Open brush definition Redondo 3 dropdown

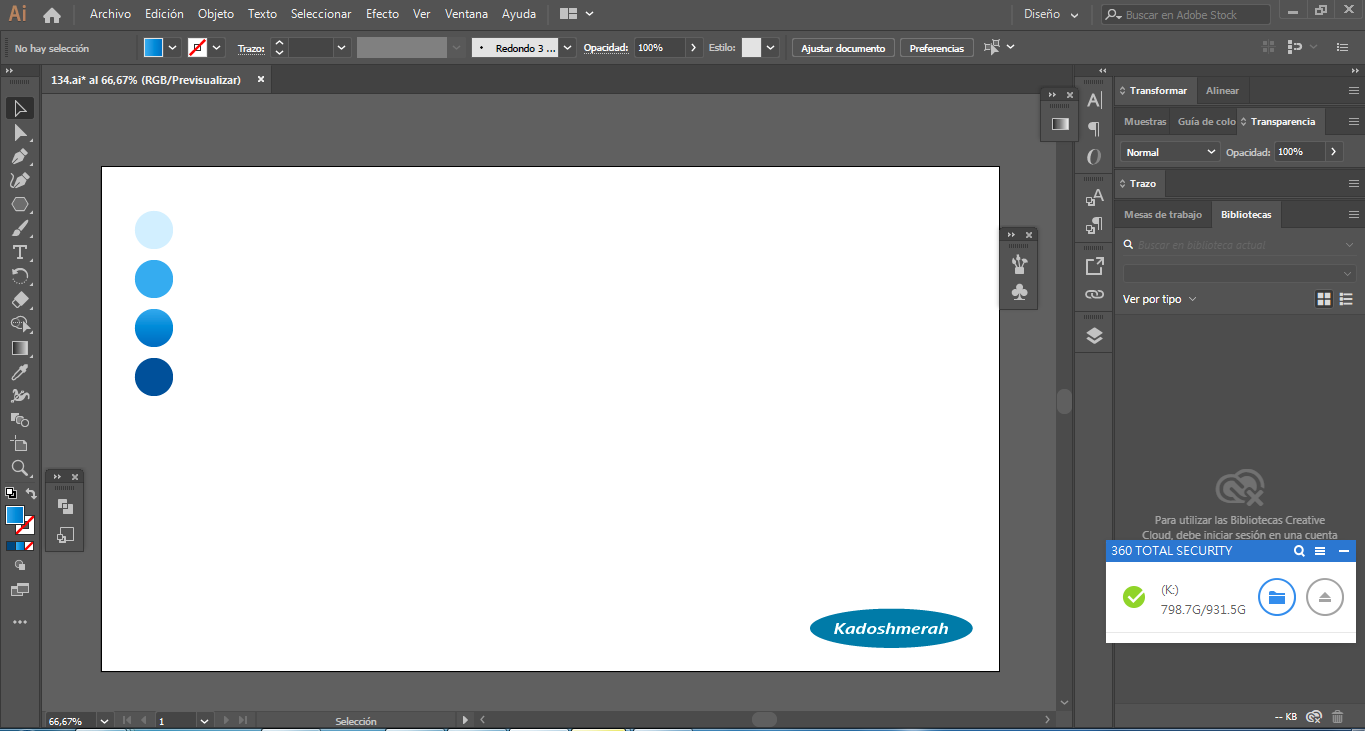click(x=568, y=47)
